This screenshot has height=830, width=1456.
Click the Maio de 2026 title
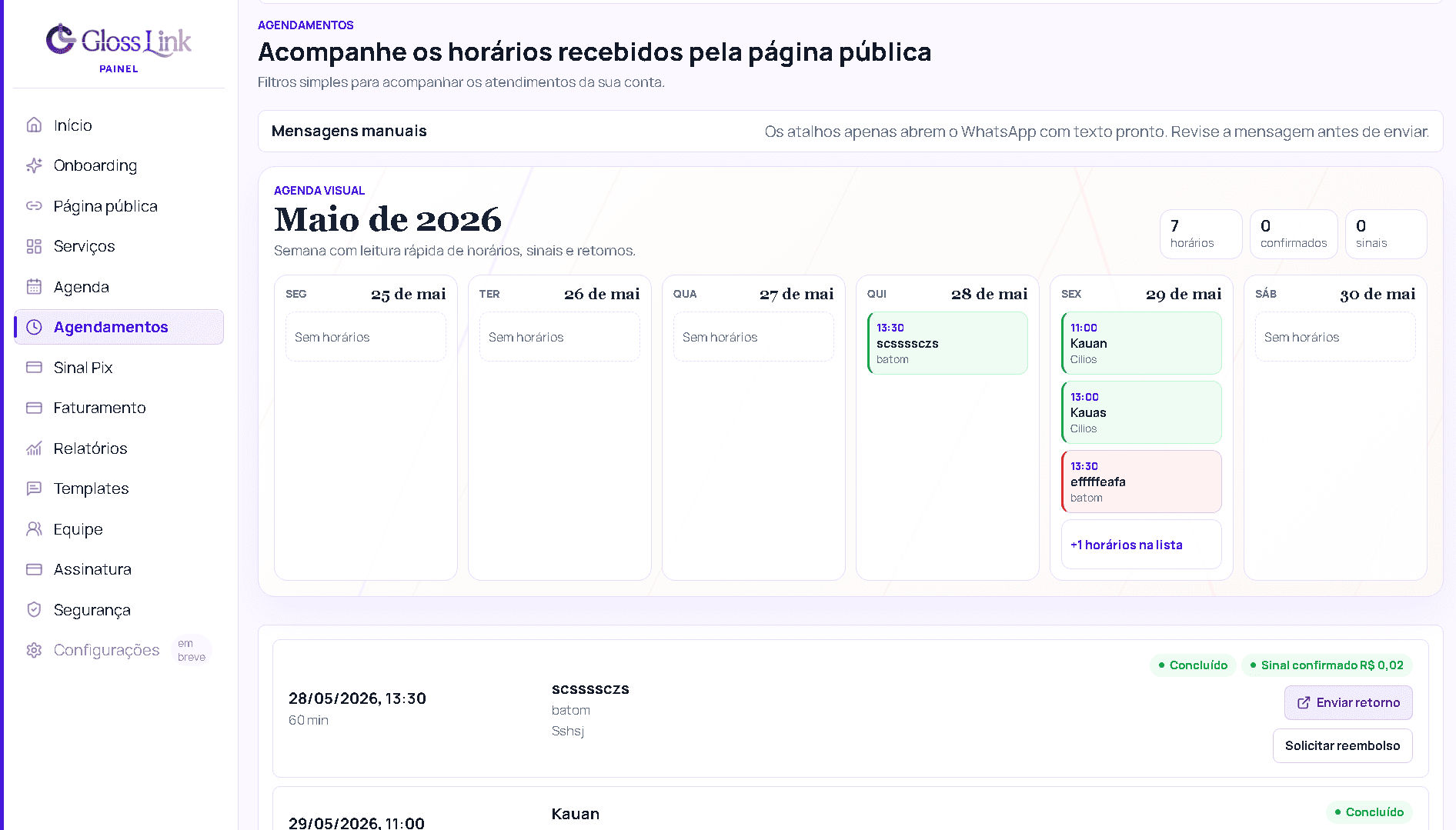[x=388, y=219]
